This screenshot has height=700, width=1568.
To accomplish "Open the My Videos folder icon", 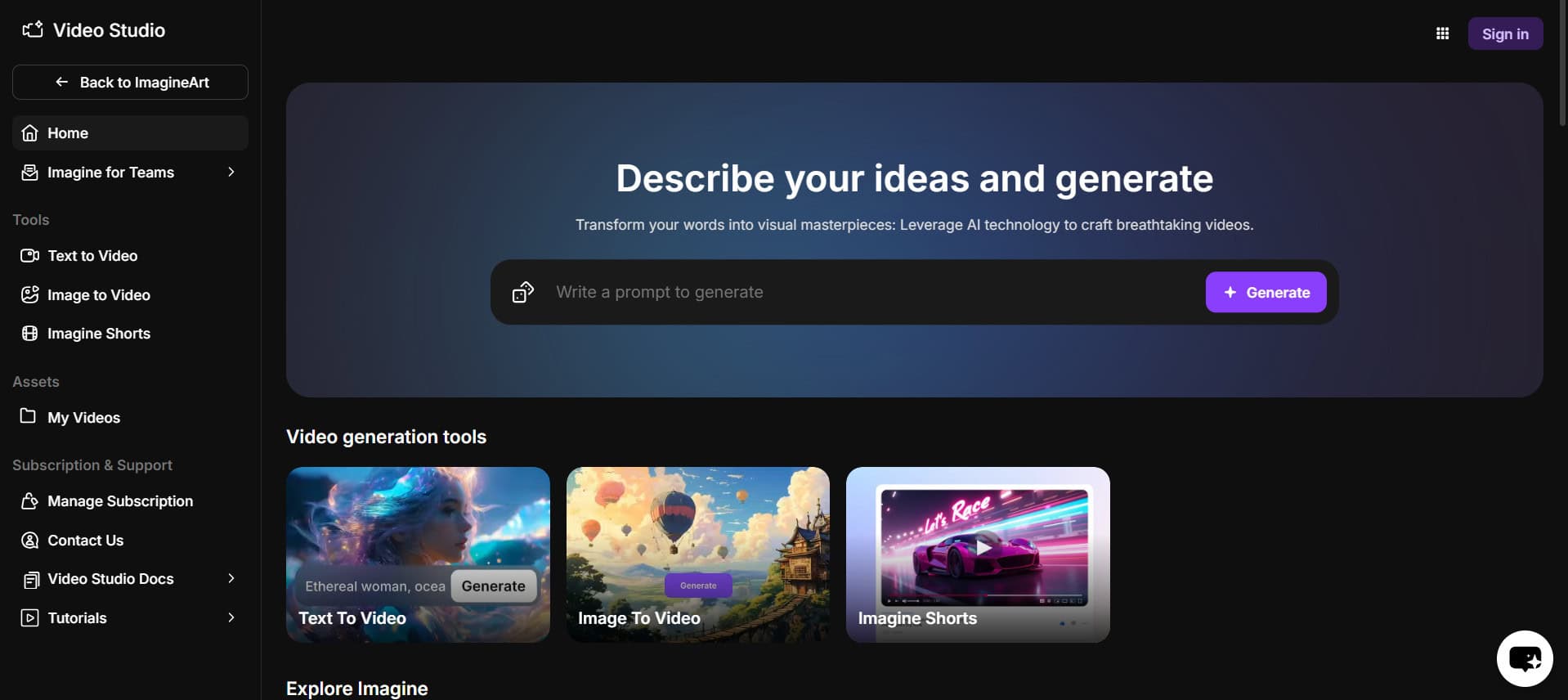I will tap(28, 415).
